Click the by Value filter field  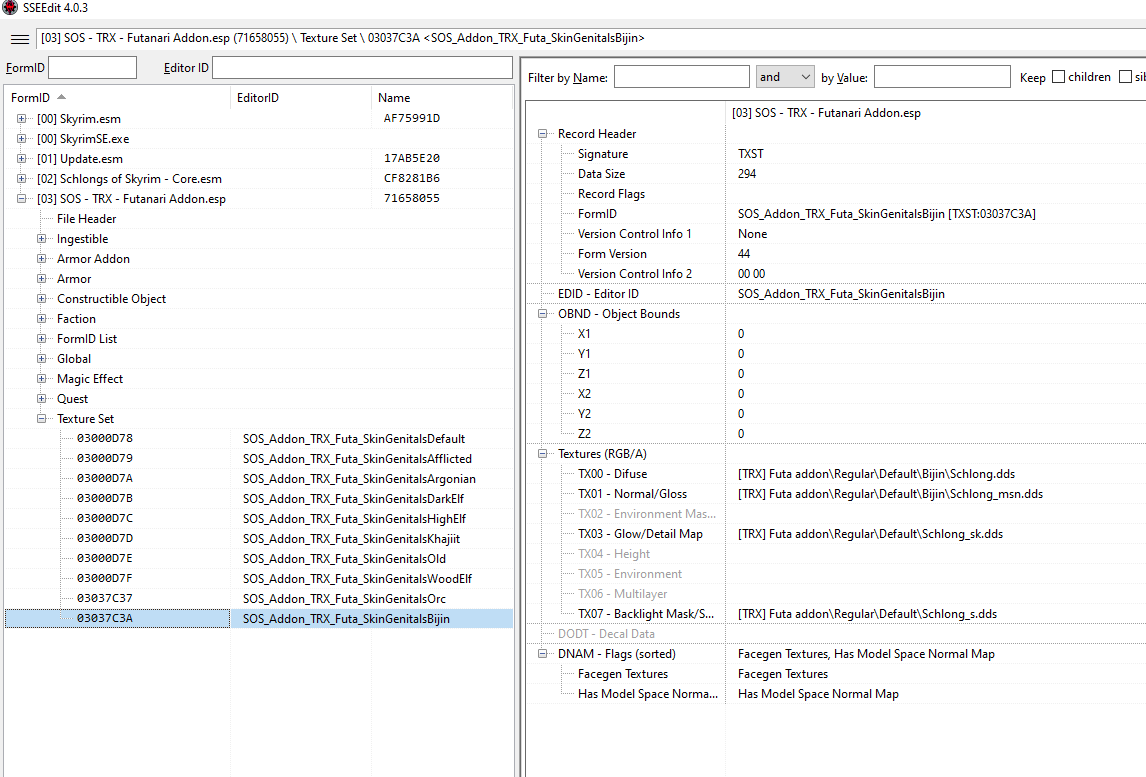942,77
